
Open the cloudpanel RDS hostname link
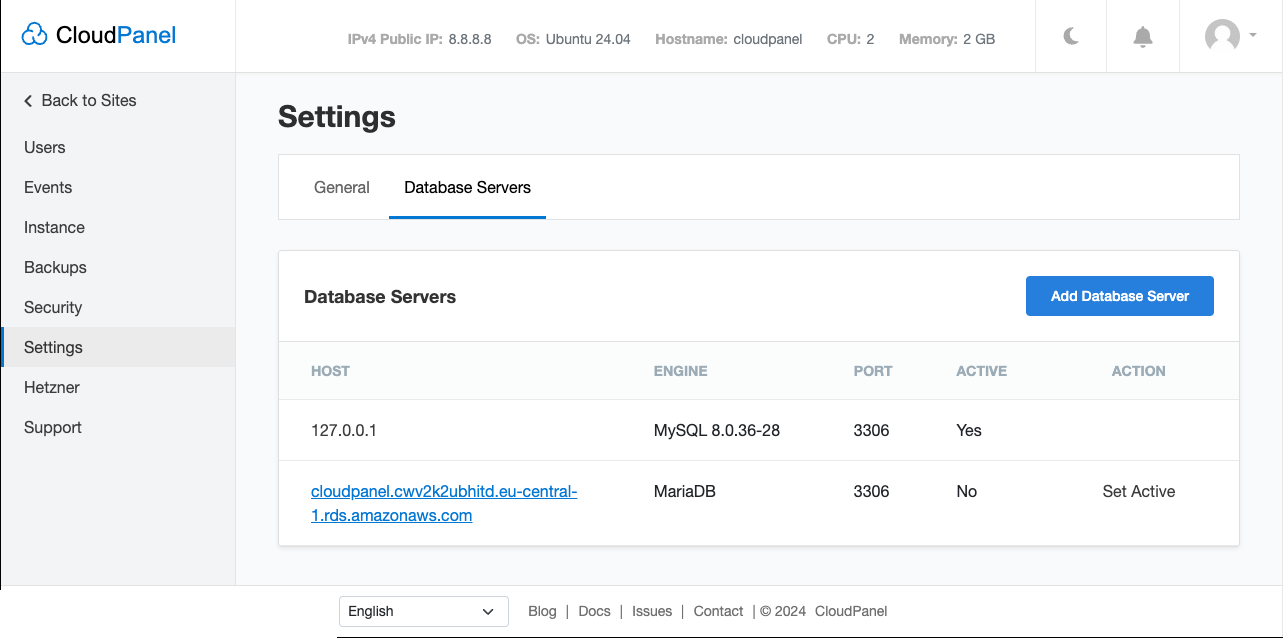tap(444, 491)
